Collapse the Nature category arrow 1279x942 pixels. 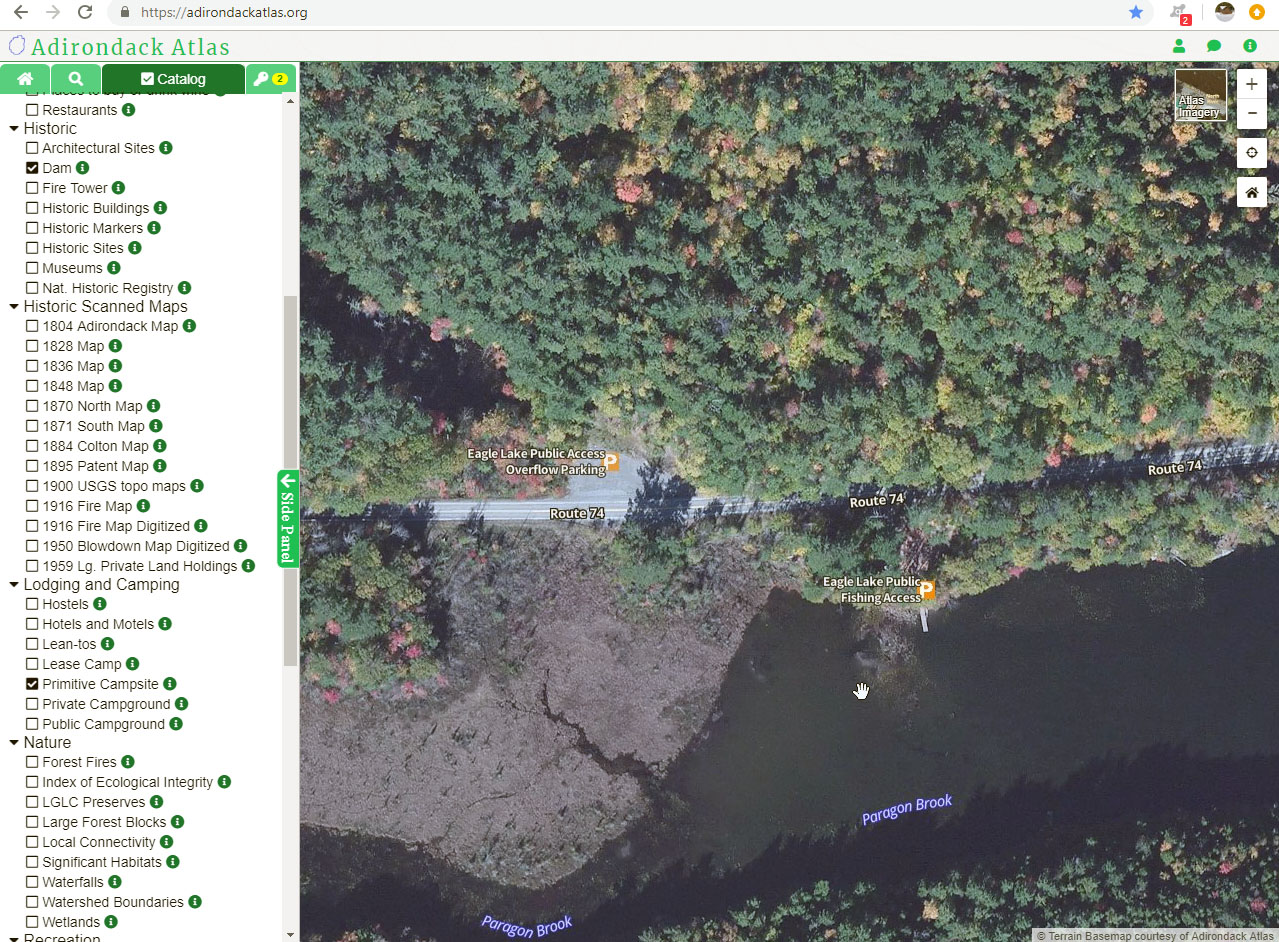[x=14, y=743]
